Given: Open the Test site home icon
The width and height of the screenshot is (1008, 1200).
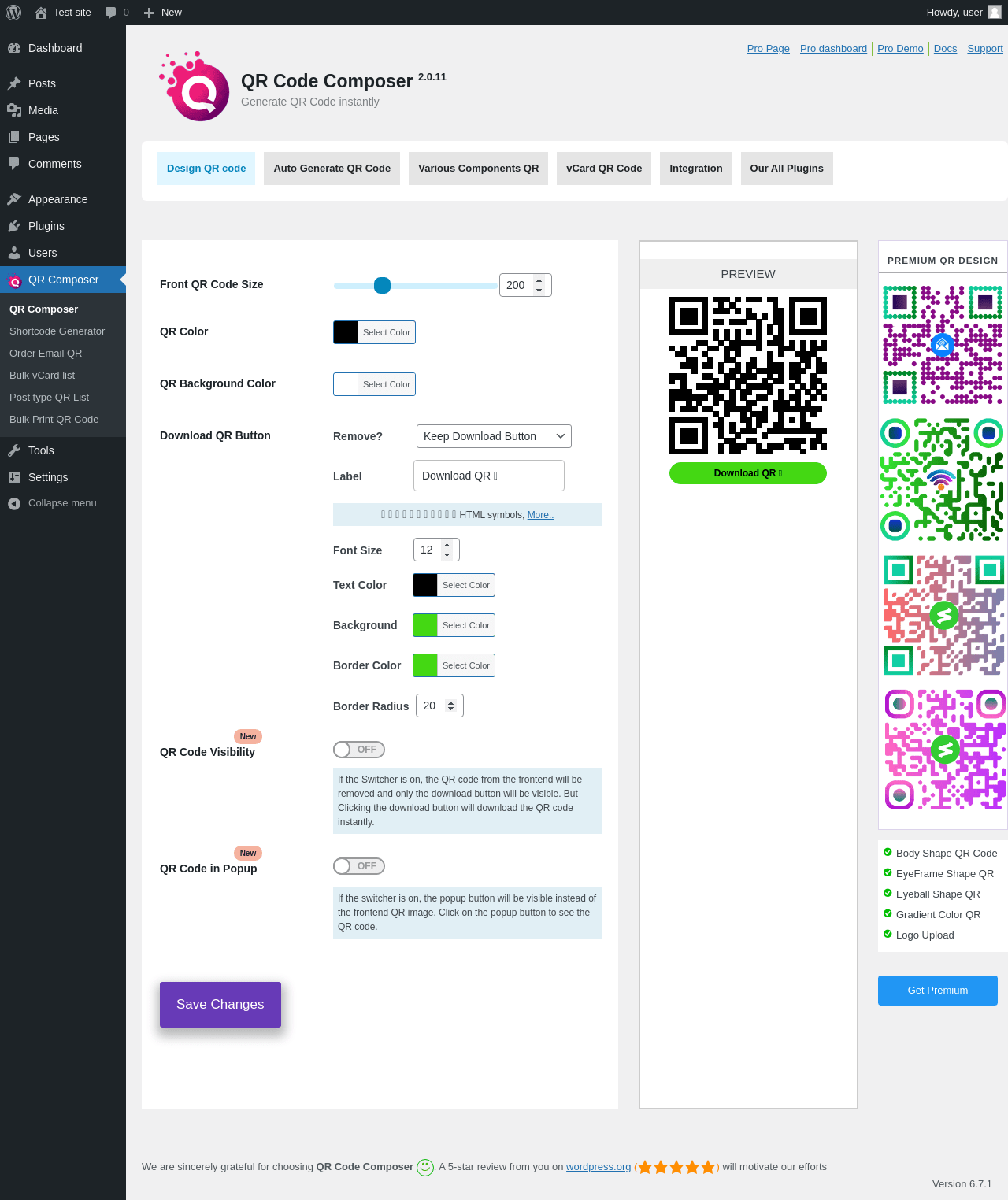Looking at the screenshot, I should coord(41,13).
